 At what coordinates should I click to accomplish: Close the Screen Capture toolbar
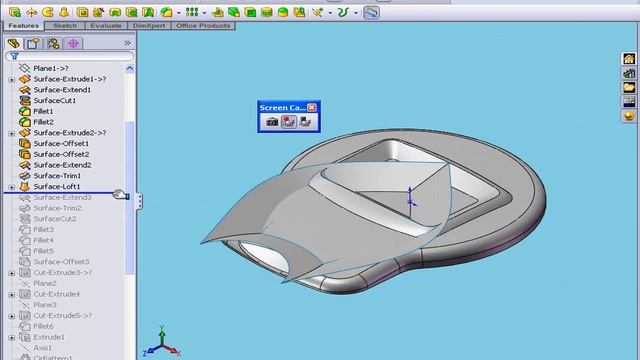click(x=312, y=107)
